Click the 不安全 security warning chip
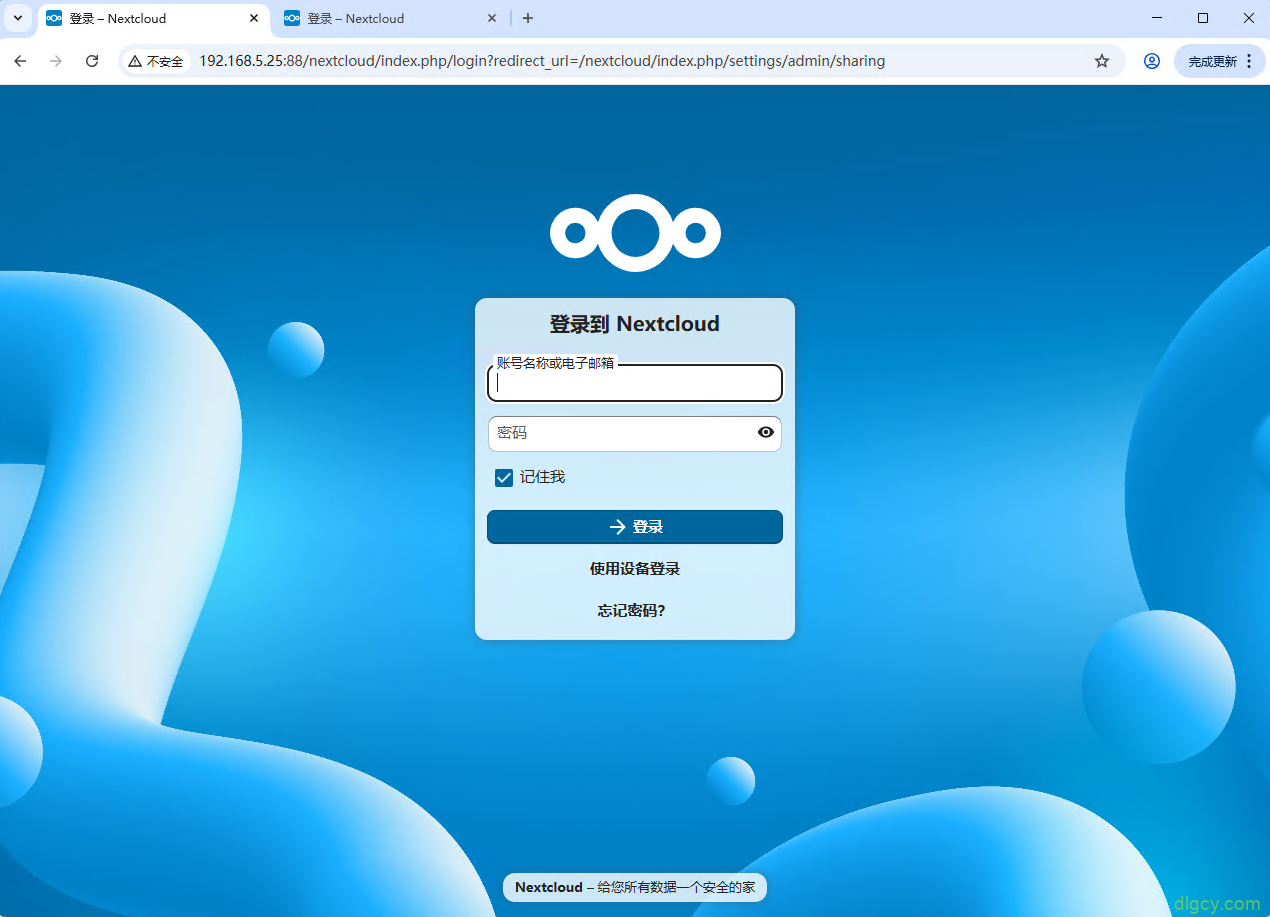Image resolution: width=1270 pixels, height=917 pixels. [156, 61]
